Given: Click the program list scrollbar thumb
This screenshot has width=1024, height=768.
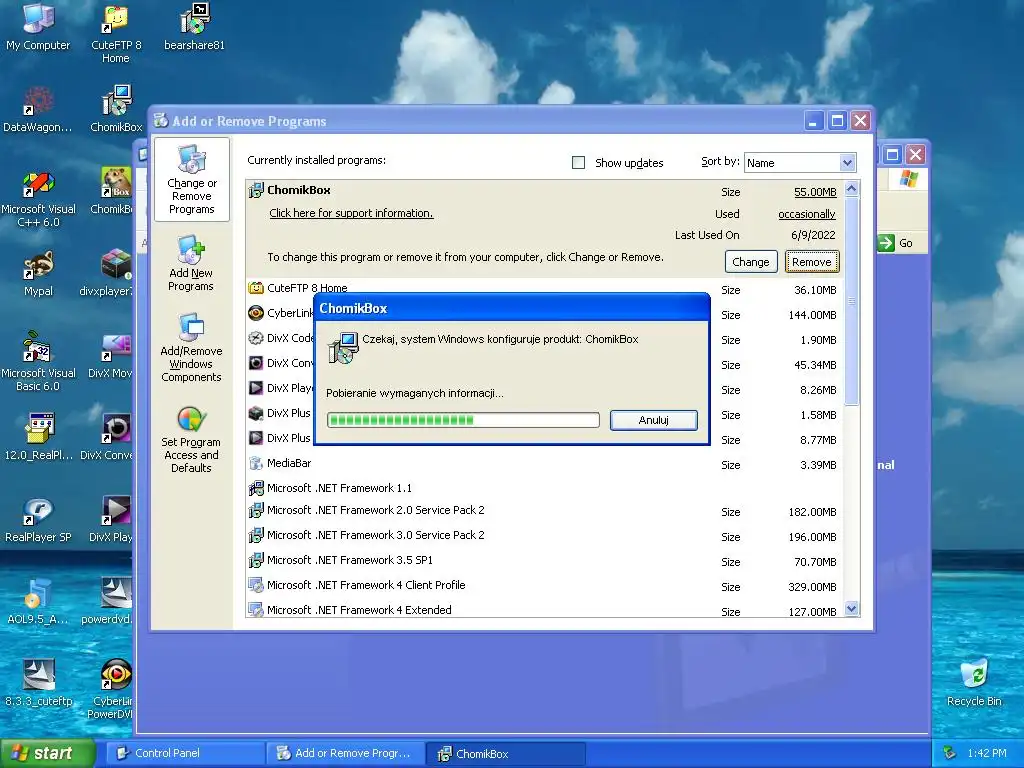Looking at the screenshot, I should [x=851, y=300].
